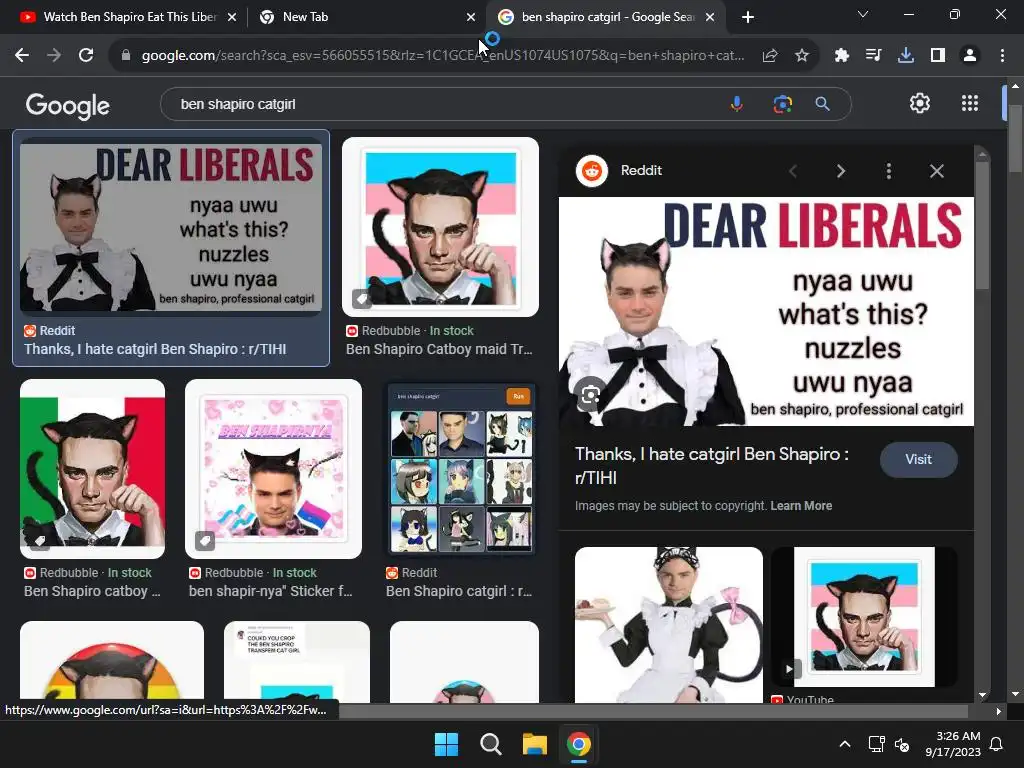This screenshot has height=768, width=1024.
Task: Click the Thanks, I hate catgirl result title
Action: tap(155, 349)
